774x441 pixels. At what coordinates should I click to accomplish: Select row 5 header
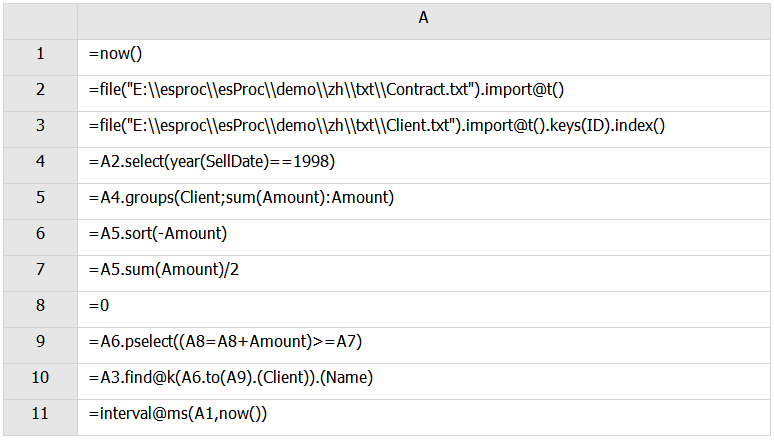click(x=40, y=201)
